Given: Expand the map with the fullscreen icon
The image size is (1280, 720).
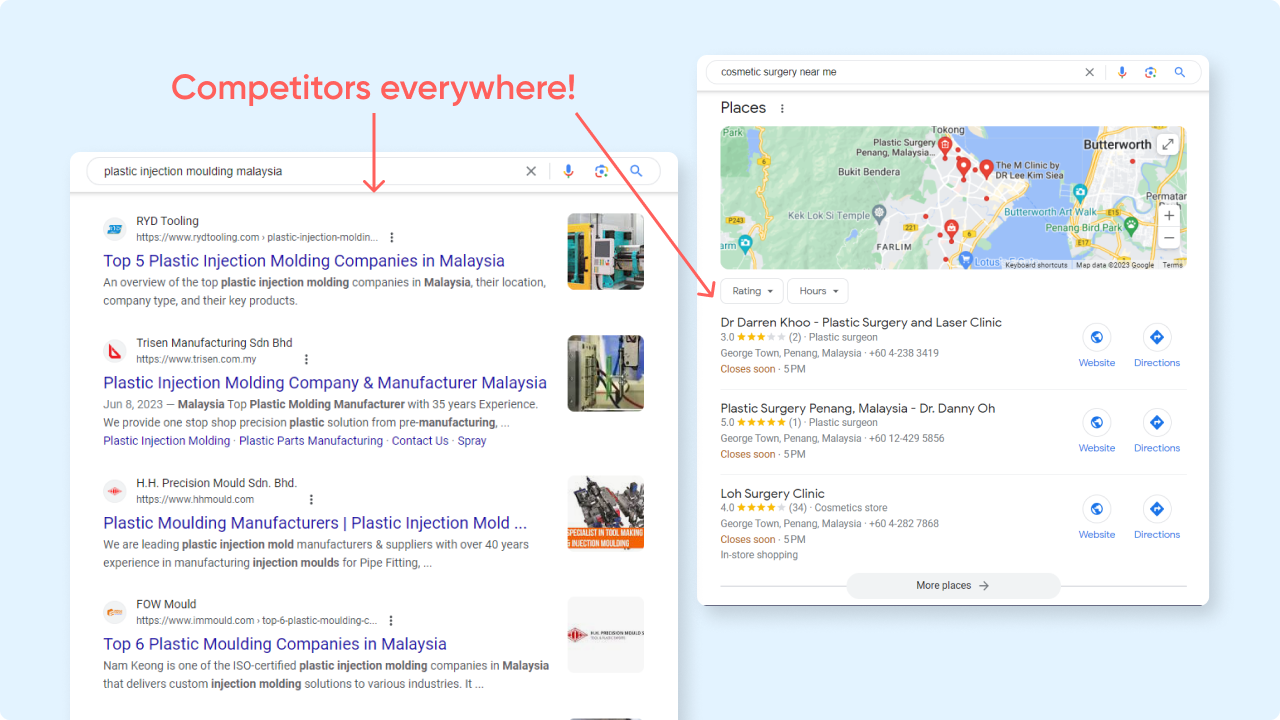Looking at the screenshot, I should click(1168, 144).
